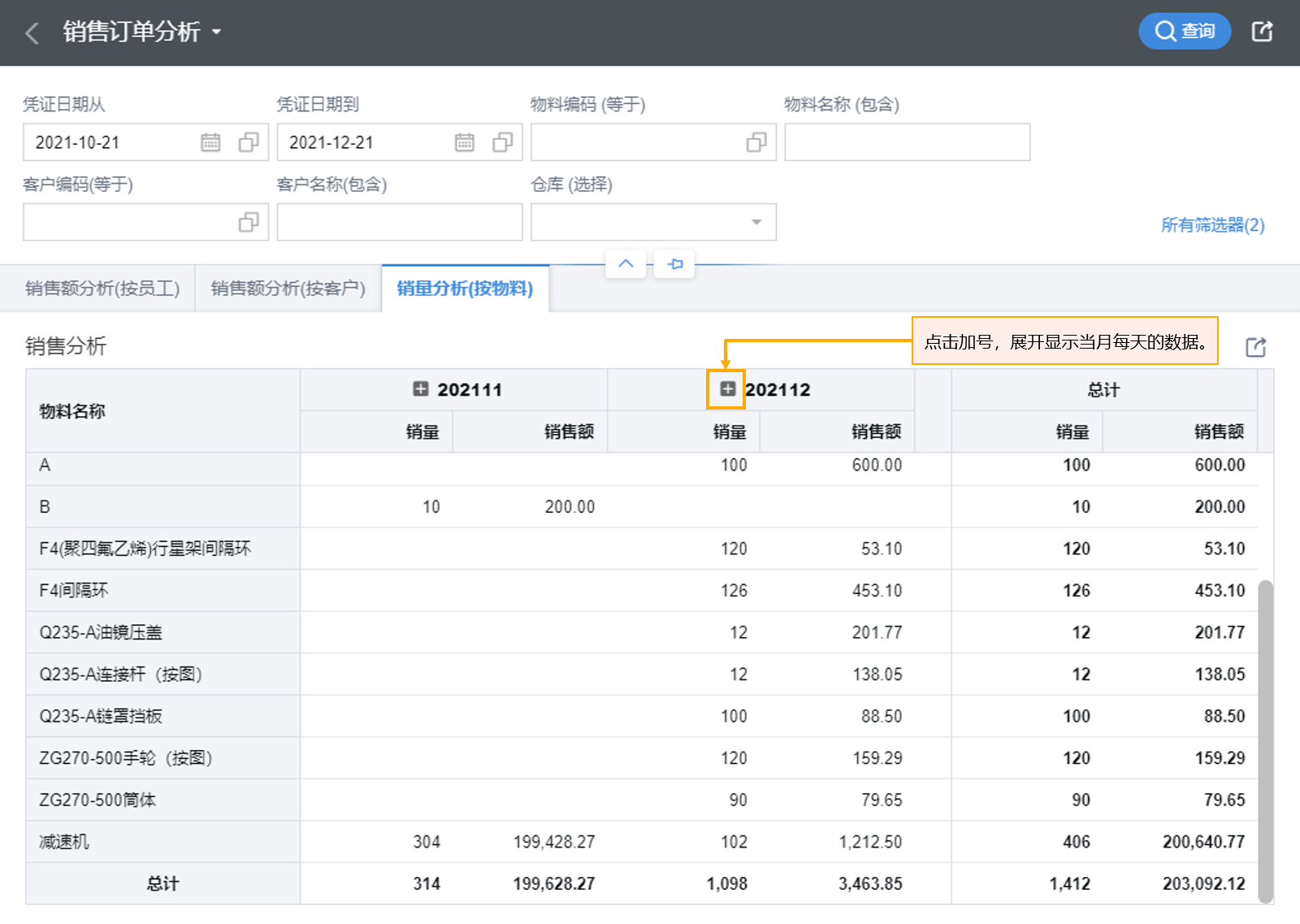Click the 总计 footer row label
Viewport: 1300px width, 924px height.
pos(162,883)
